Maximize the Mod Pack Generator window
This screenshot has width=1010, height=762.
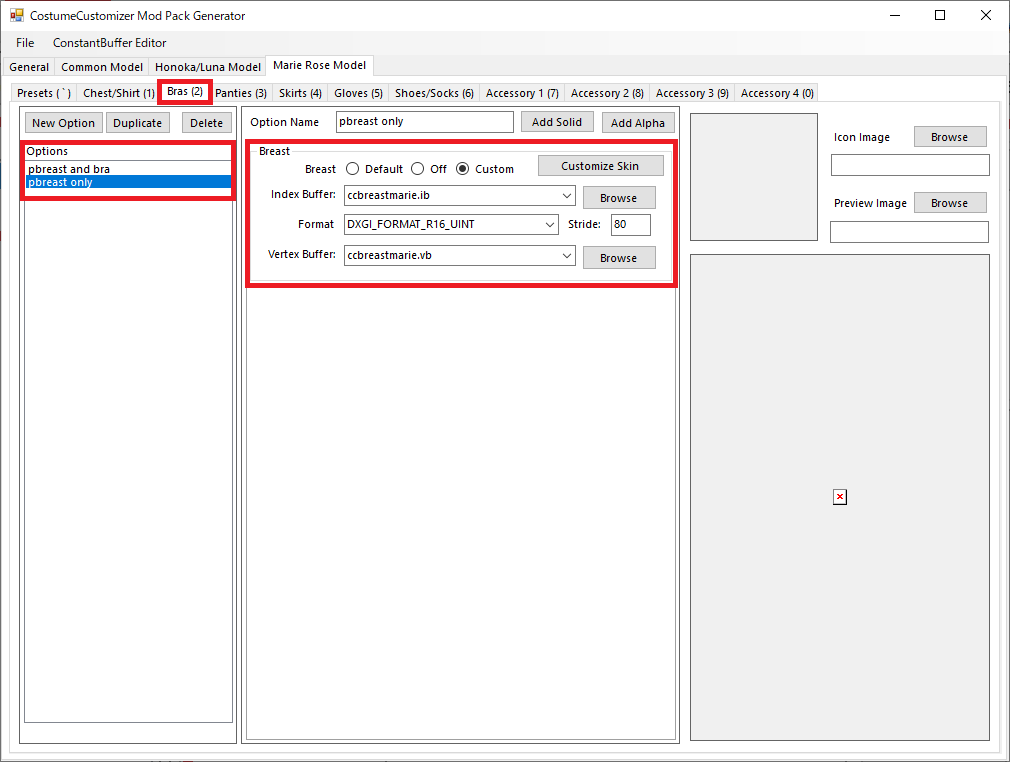click(940, 15)
